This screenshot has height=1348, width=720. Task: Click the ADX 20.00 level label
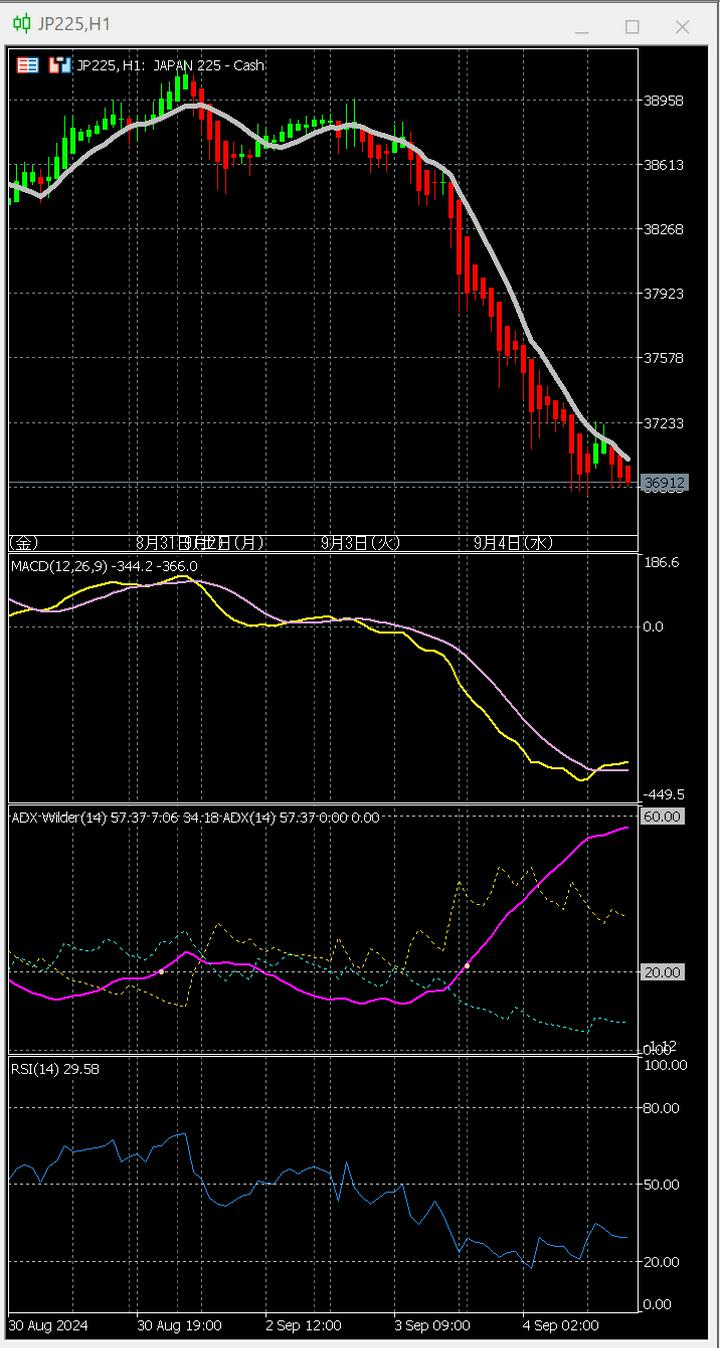(662, 972)
